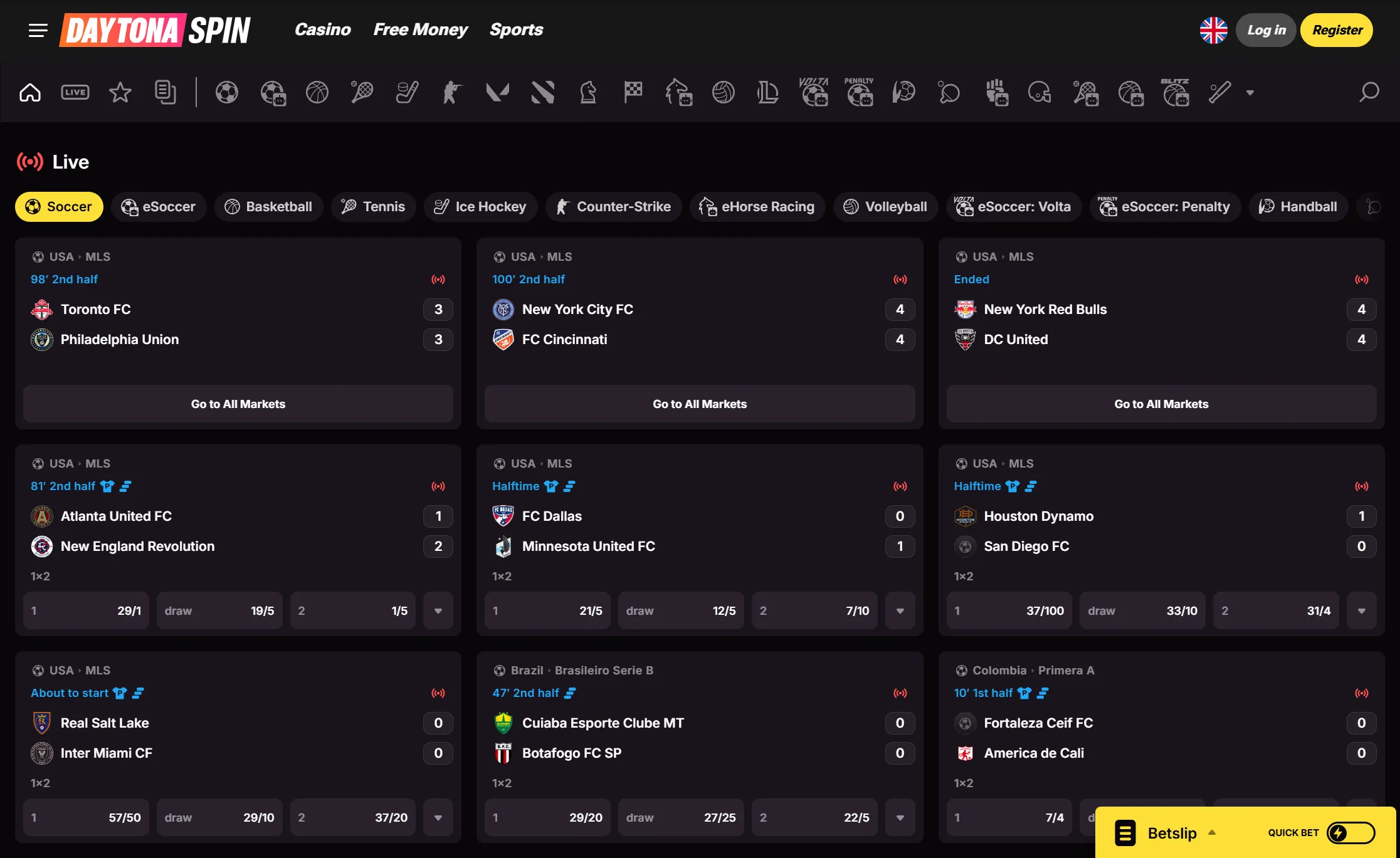Bet on Inter Miami CF win at 37/20
This screenshot has width=1400, height=858.
point(353,818)
